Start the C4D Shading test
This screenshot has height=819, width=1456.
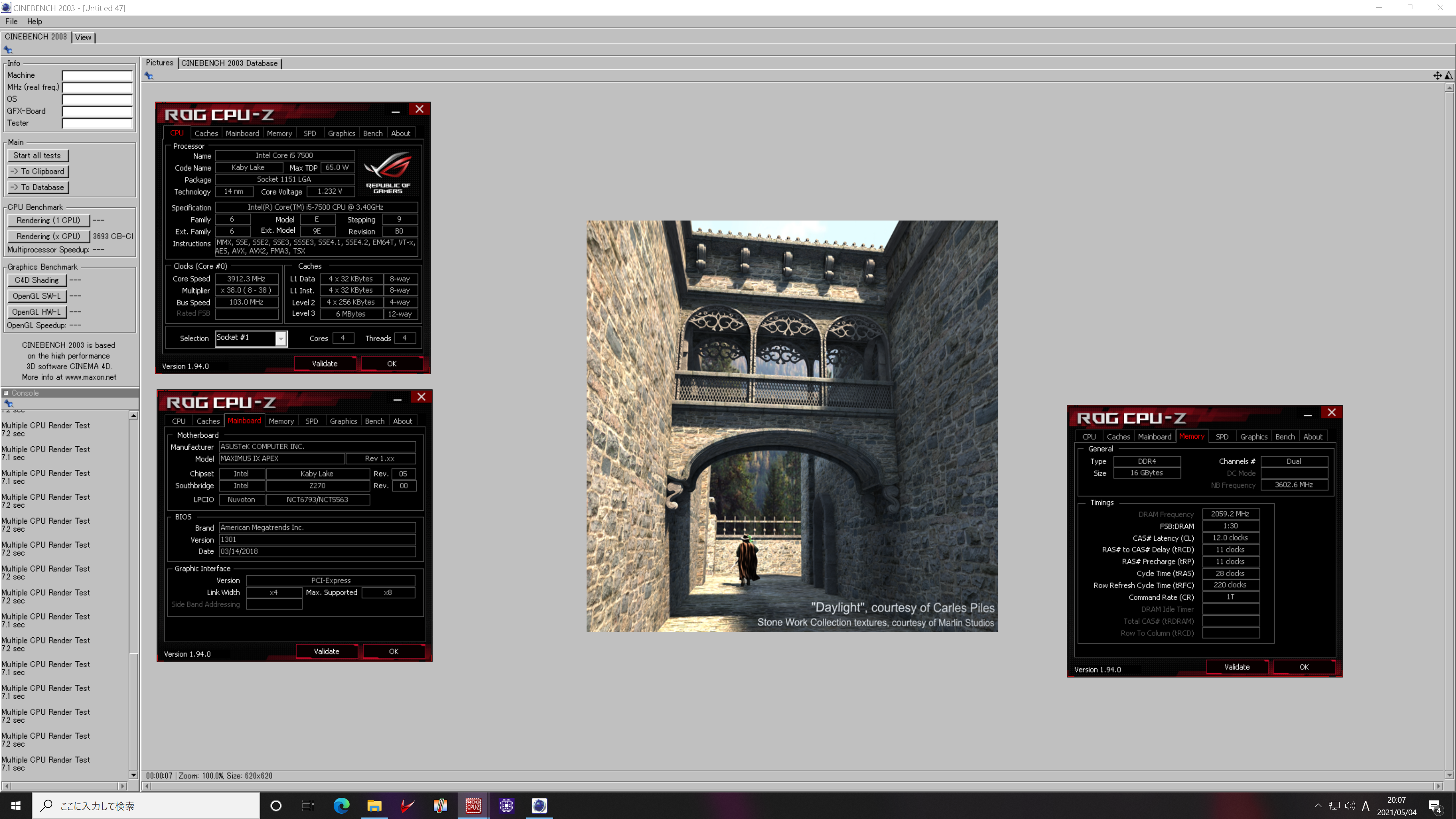(37, 280)
